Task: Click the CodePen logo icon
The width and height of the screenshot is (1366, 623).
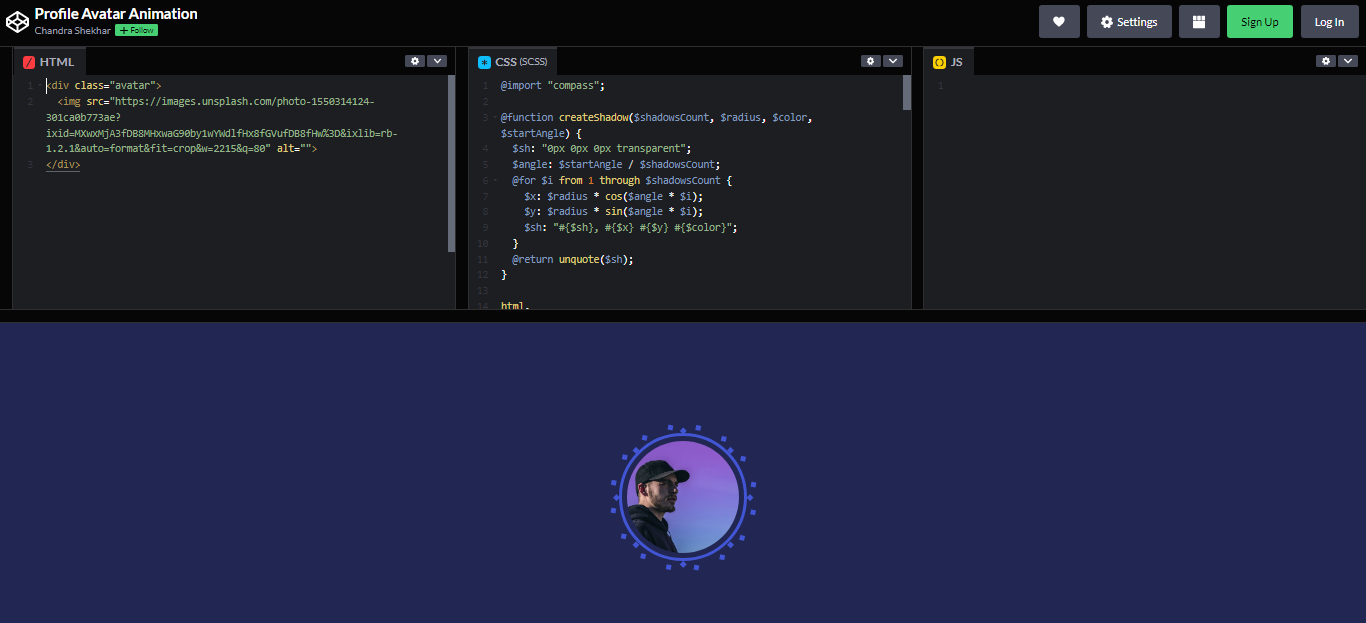Action: [17, 20]
